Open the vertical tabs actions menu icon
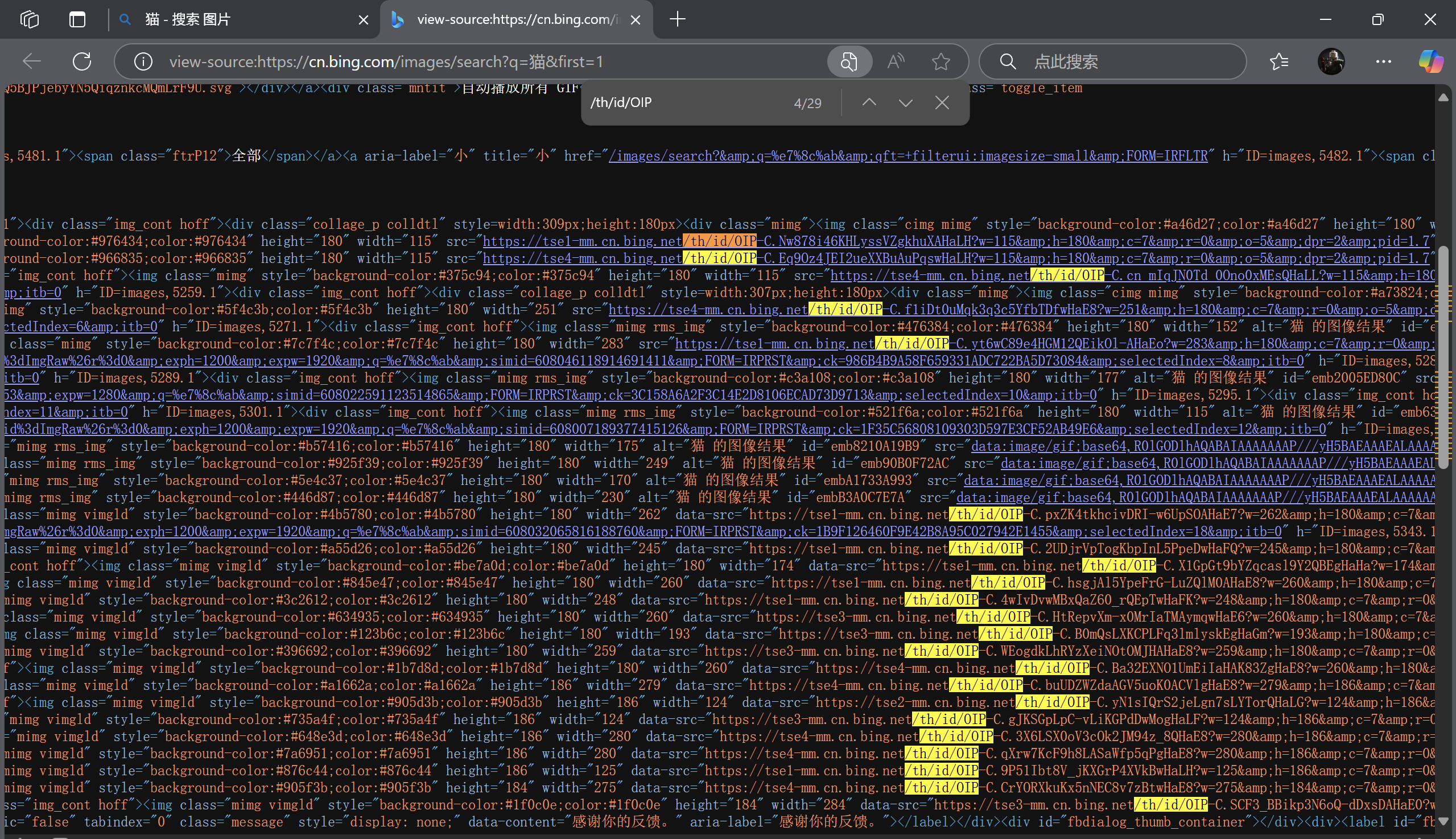 (x=77, y=19)
